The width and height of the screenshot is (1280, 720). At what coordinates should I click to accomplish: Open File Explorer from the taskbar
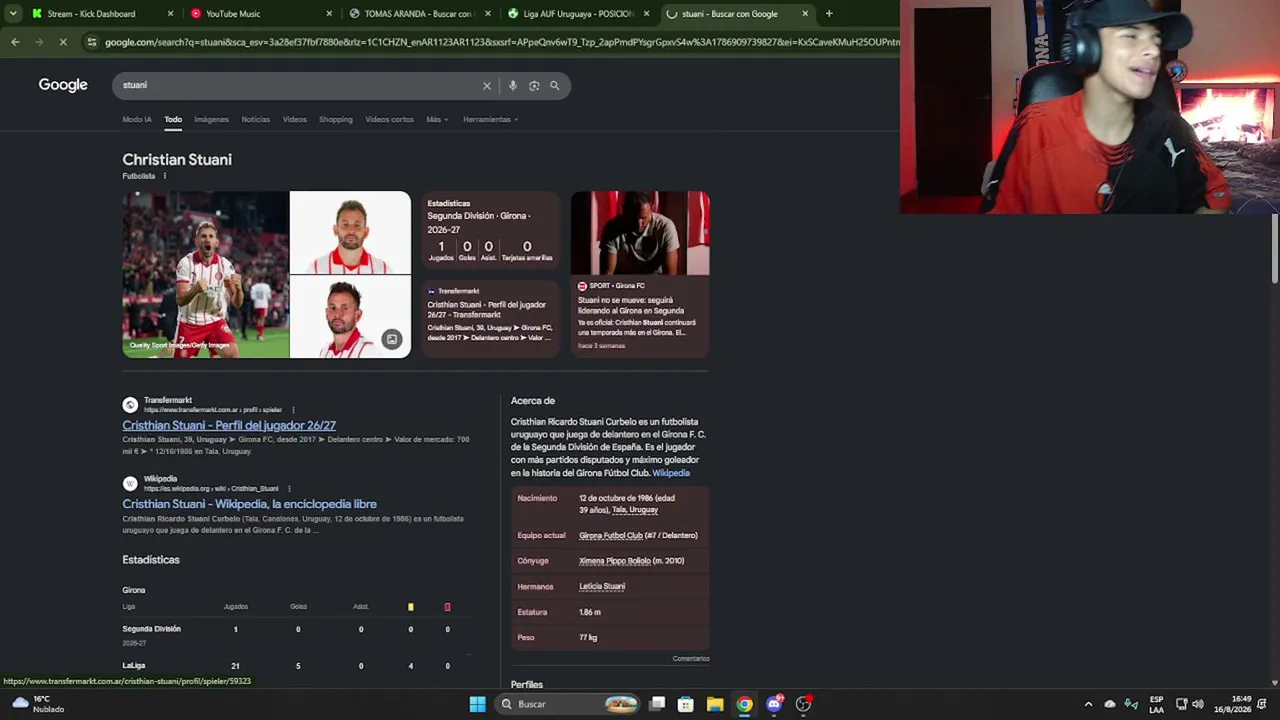pyautogui.click(x=715, y=704)
